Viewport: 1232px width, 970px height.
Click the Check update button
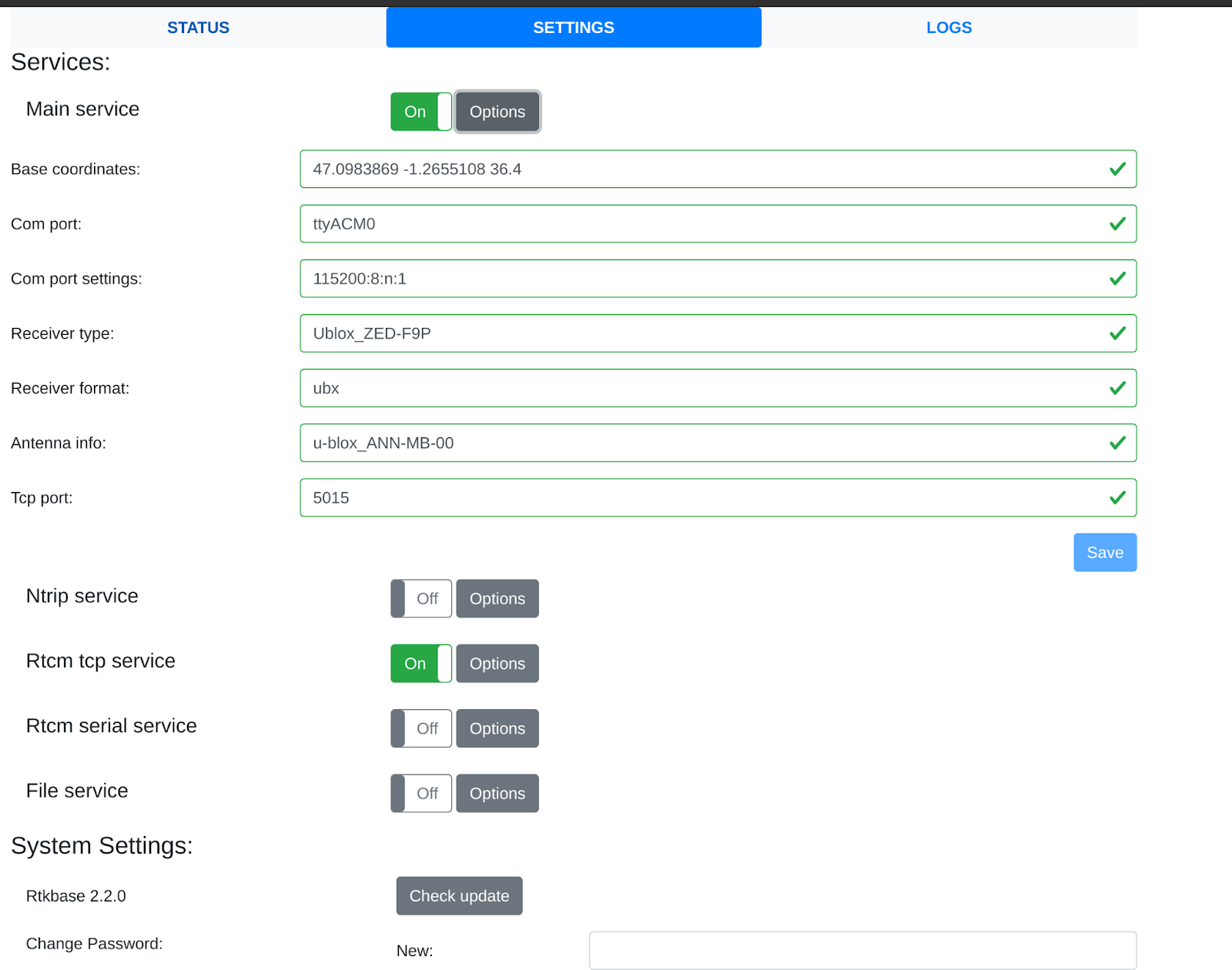click(x=460, y=896)
